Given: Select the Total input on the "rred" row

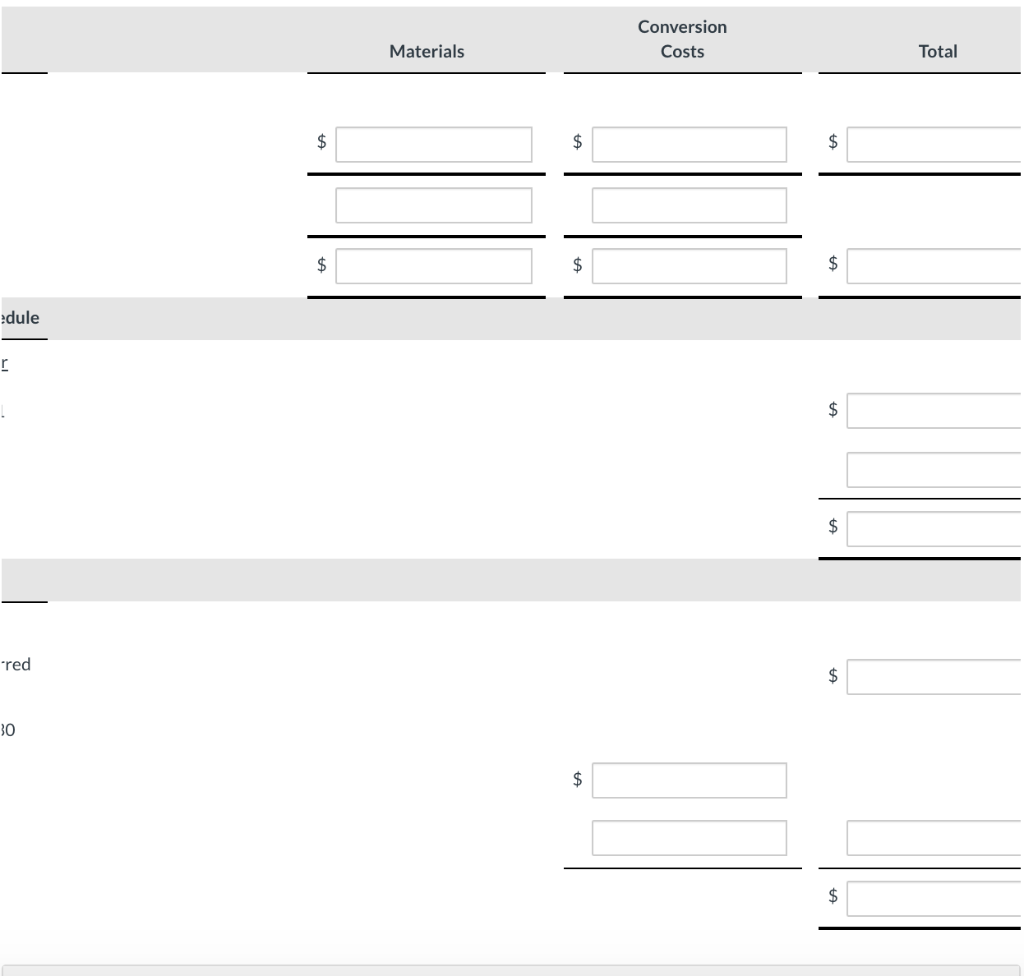Looking at the screenshot, I should 935,676.
